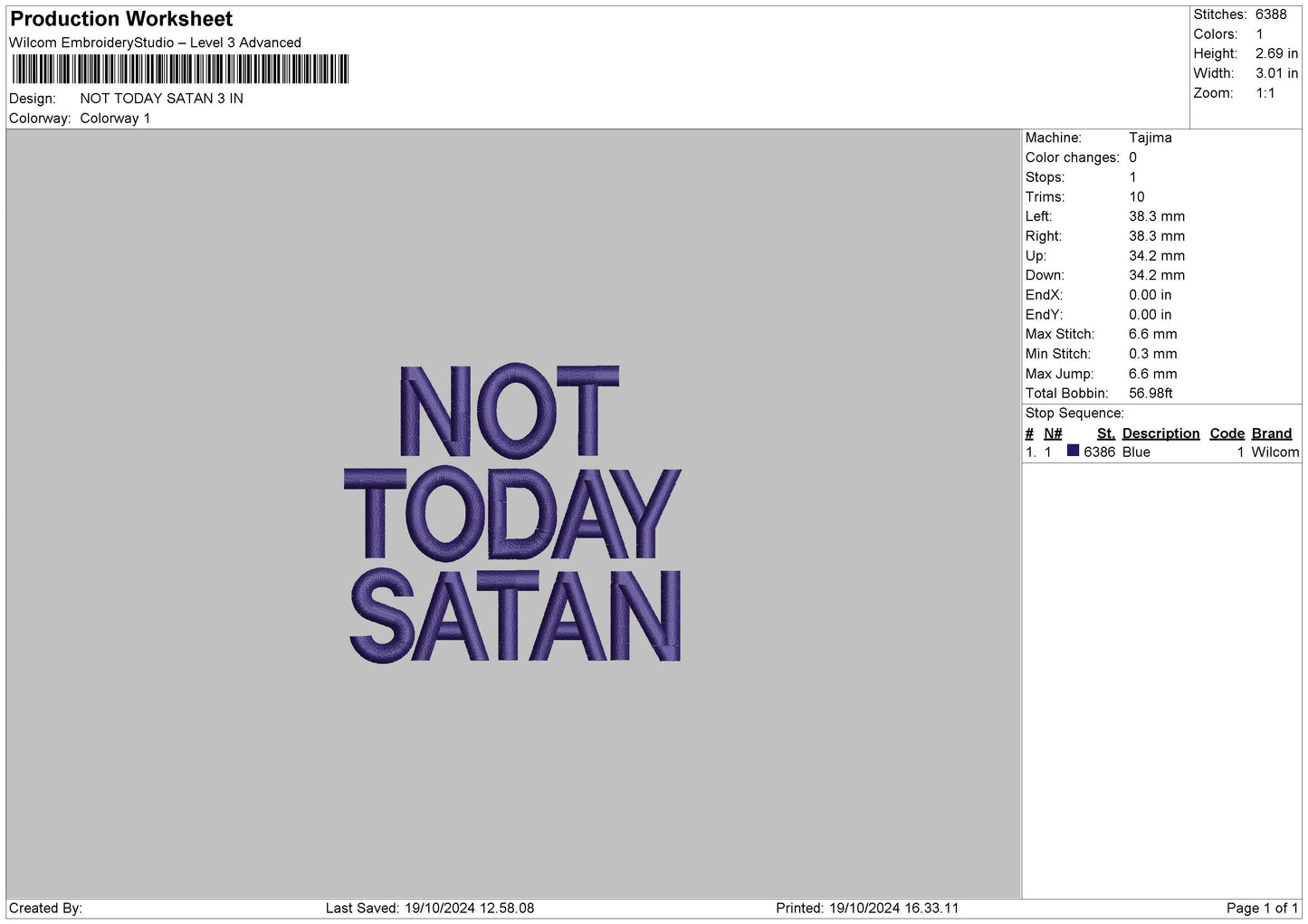
Task: Click the Down value 34.2 mm
Action: click(x=1157, y=275)
